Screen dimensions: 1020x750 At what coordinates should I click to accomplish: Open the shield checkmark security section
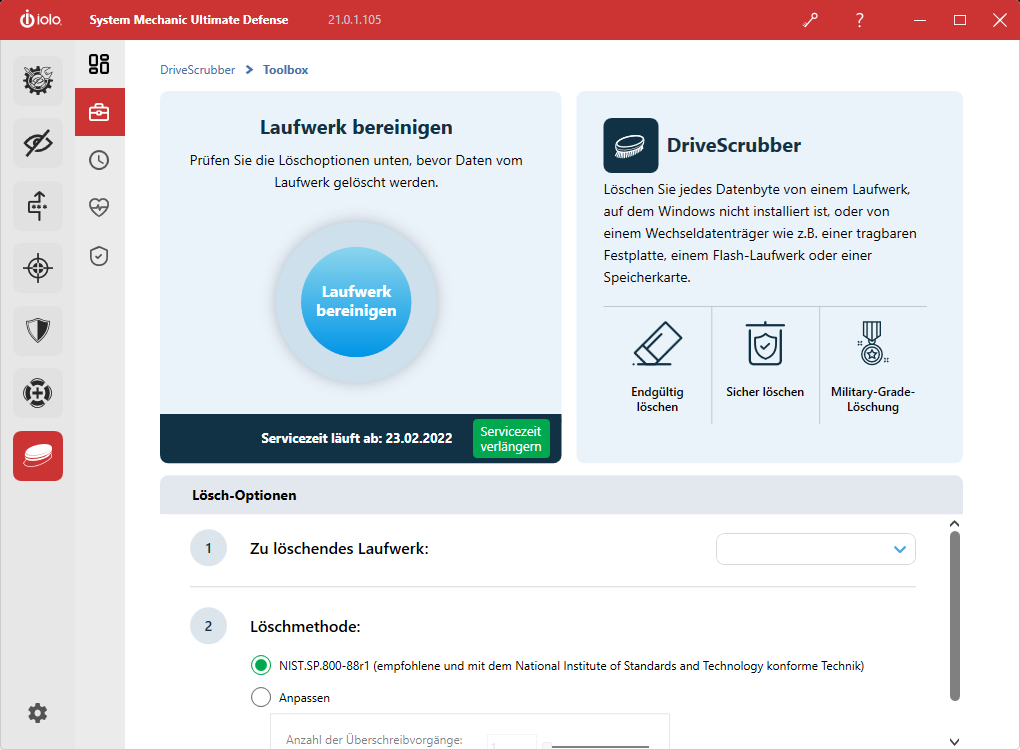(x=99, y=256)
